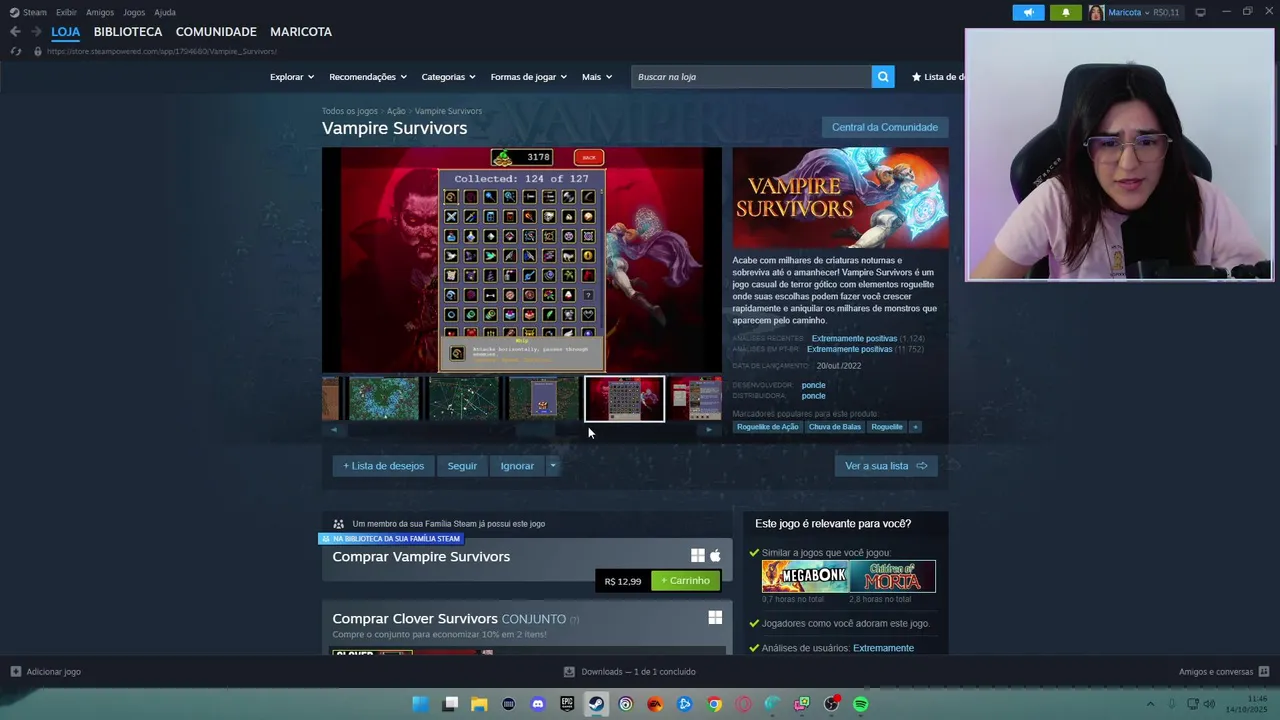
Task: Click the poncle distribuidora link
Action: click(813, 396)
